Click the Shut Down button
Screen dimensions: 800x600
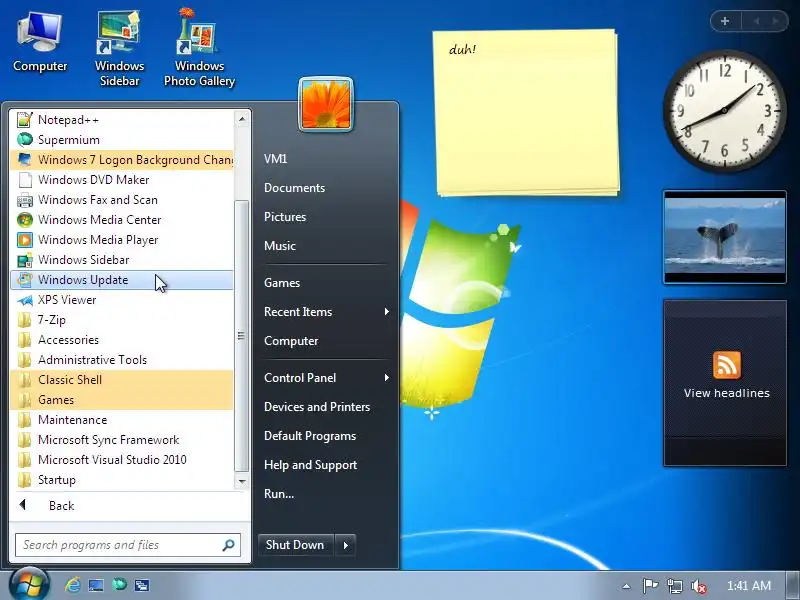click(295, 545)
